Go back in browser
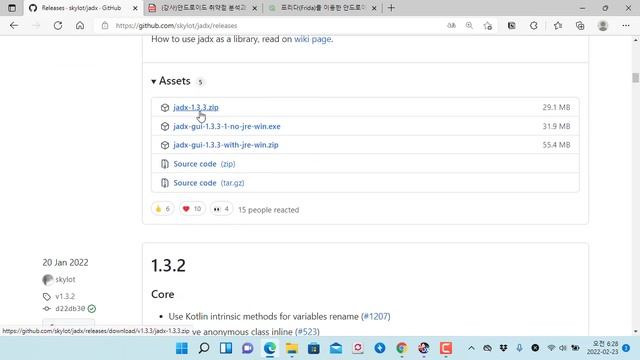640x360 pixels. [x=14, y=25]
